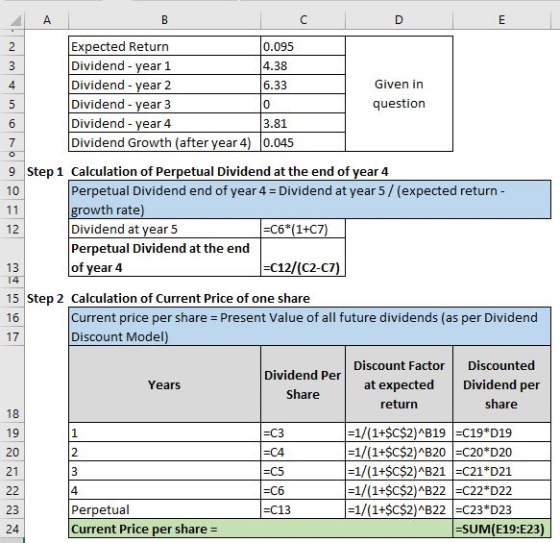Click the Expected Return label cell
560x543 pixels.
[x=164, y=46]
